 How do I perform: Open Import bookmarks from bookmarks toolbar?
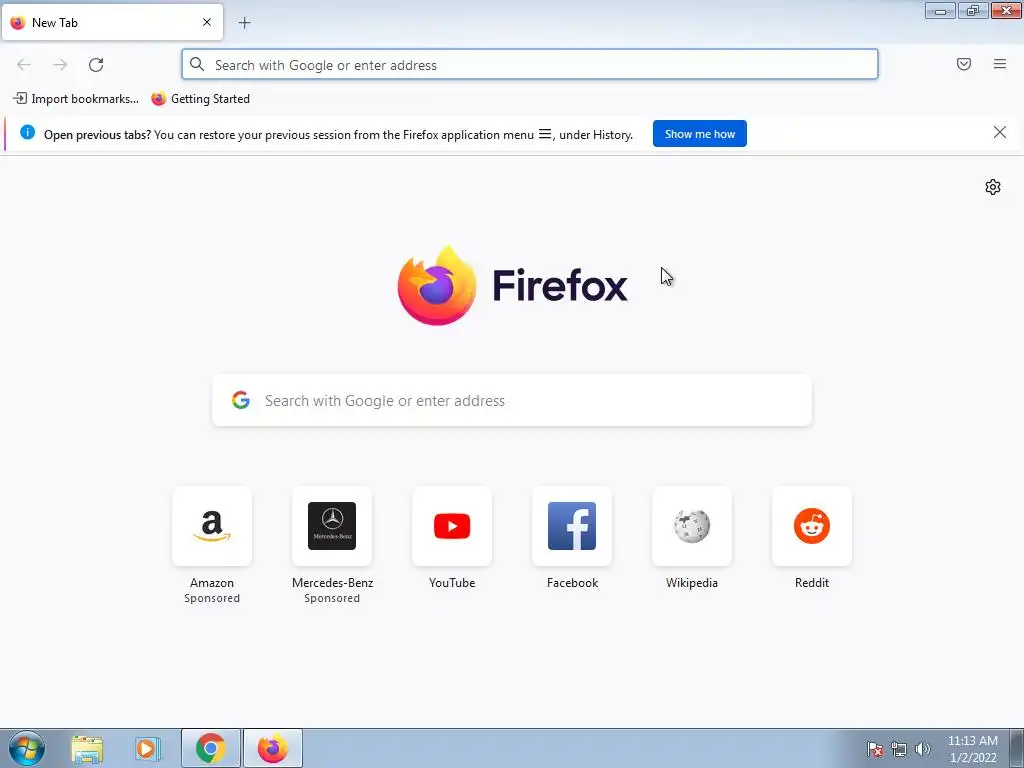point(76,99)
